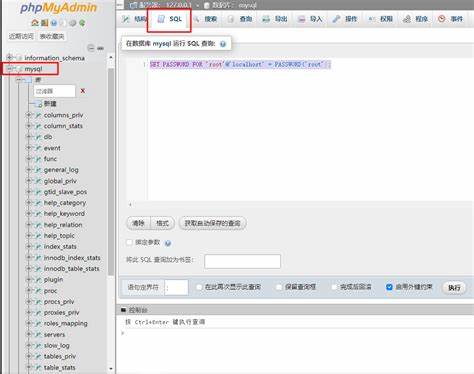The width and height of the screenshot is (474, 374).
Task: Open the Query tab
Action: (240, 19)
